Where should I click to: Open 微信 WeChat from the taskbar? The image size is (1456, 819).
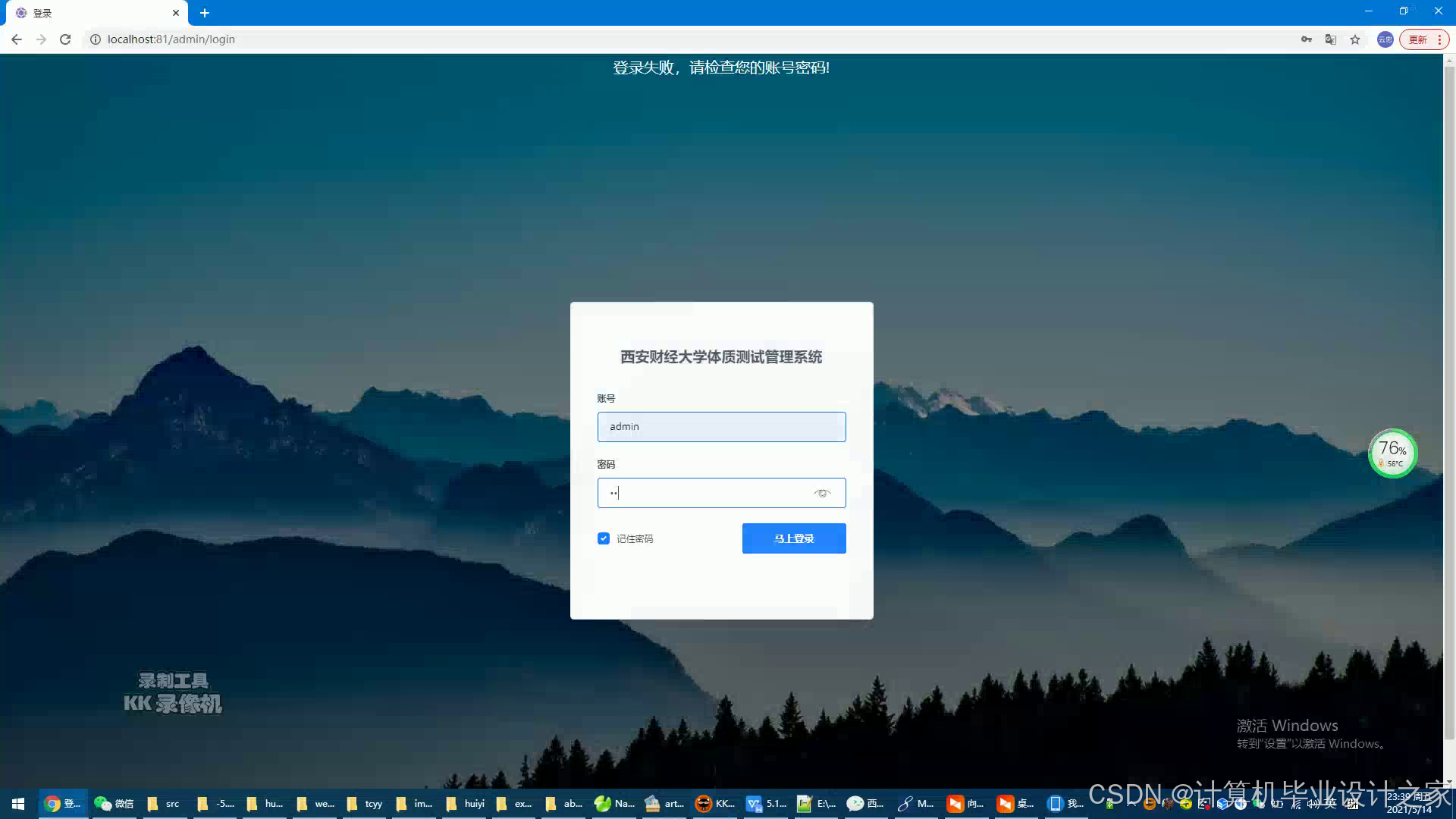coord(114,804)
